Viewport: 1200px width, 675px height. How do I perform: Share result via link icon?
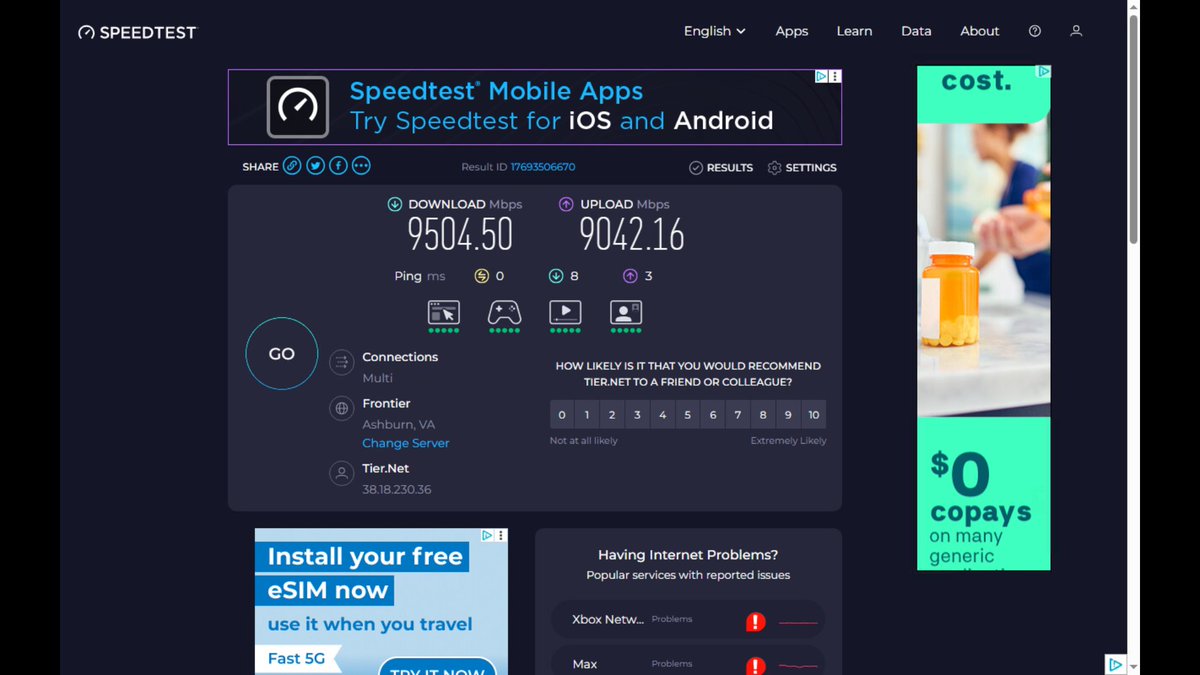pos(292,166)
